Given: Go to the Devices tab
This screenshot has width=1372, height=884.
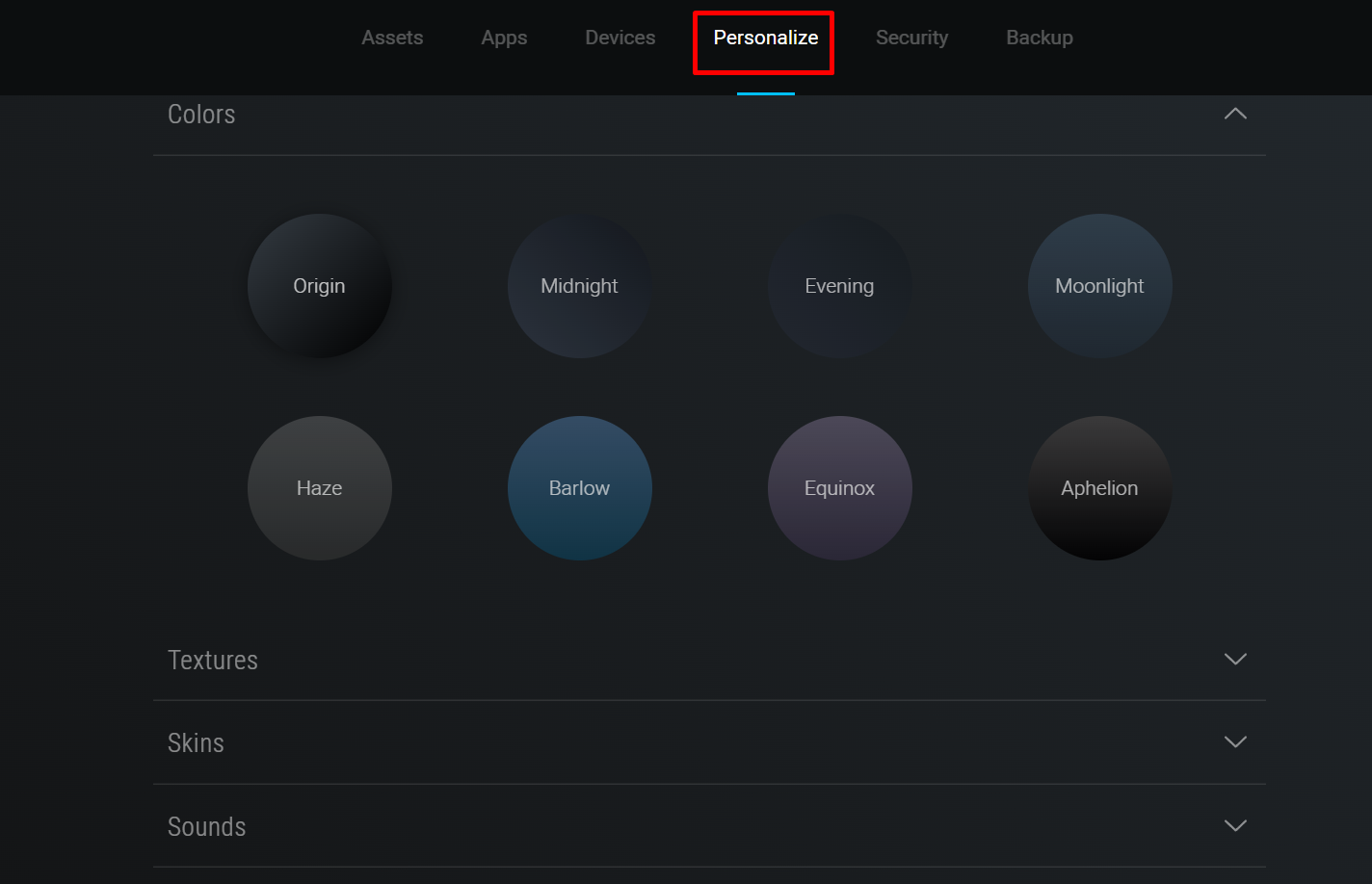Looking at the screenshot, I should [x=620, y=38].
